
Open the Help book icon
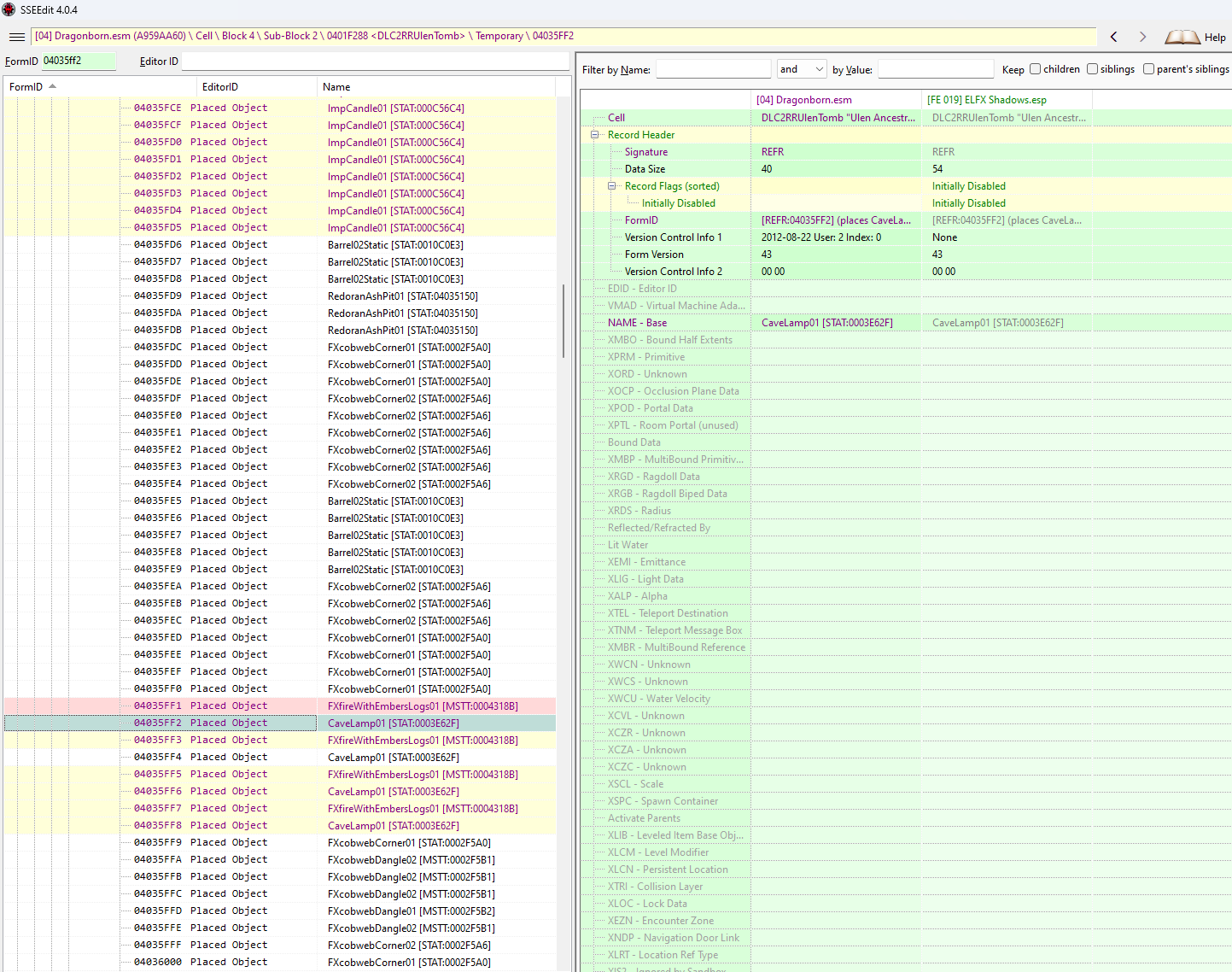(1182, 37)
